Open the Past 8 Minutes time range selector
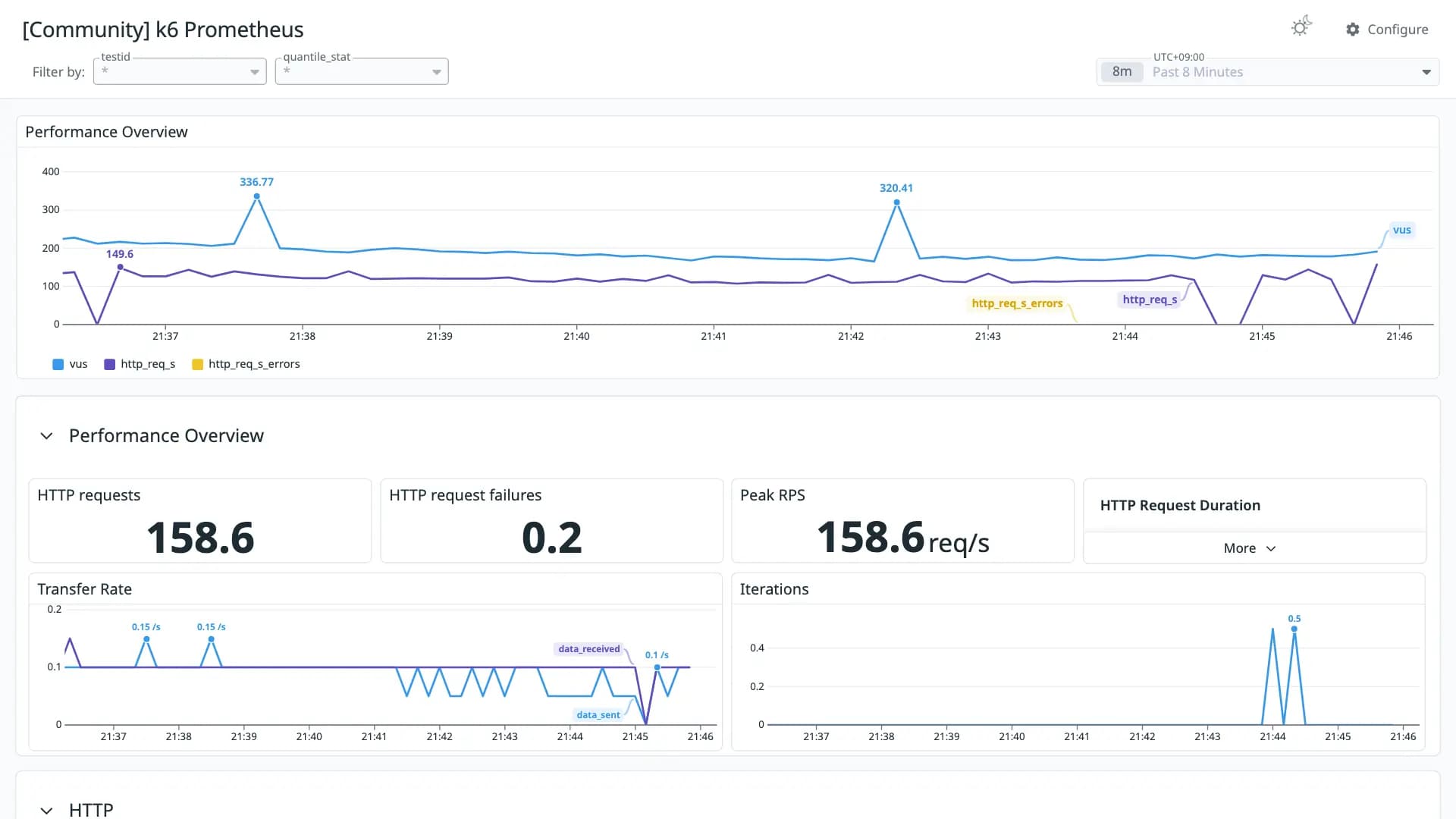 pyautogui.click(x=1268, y=72)
